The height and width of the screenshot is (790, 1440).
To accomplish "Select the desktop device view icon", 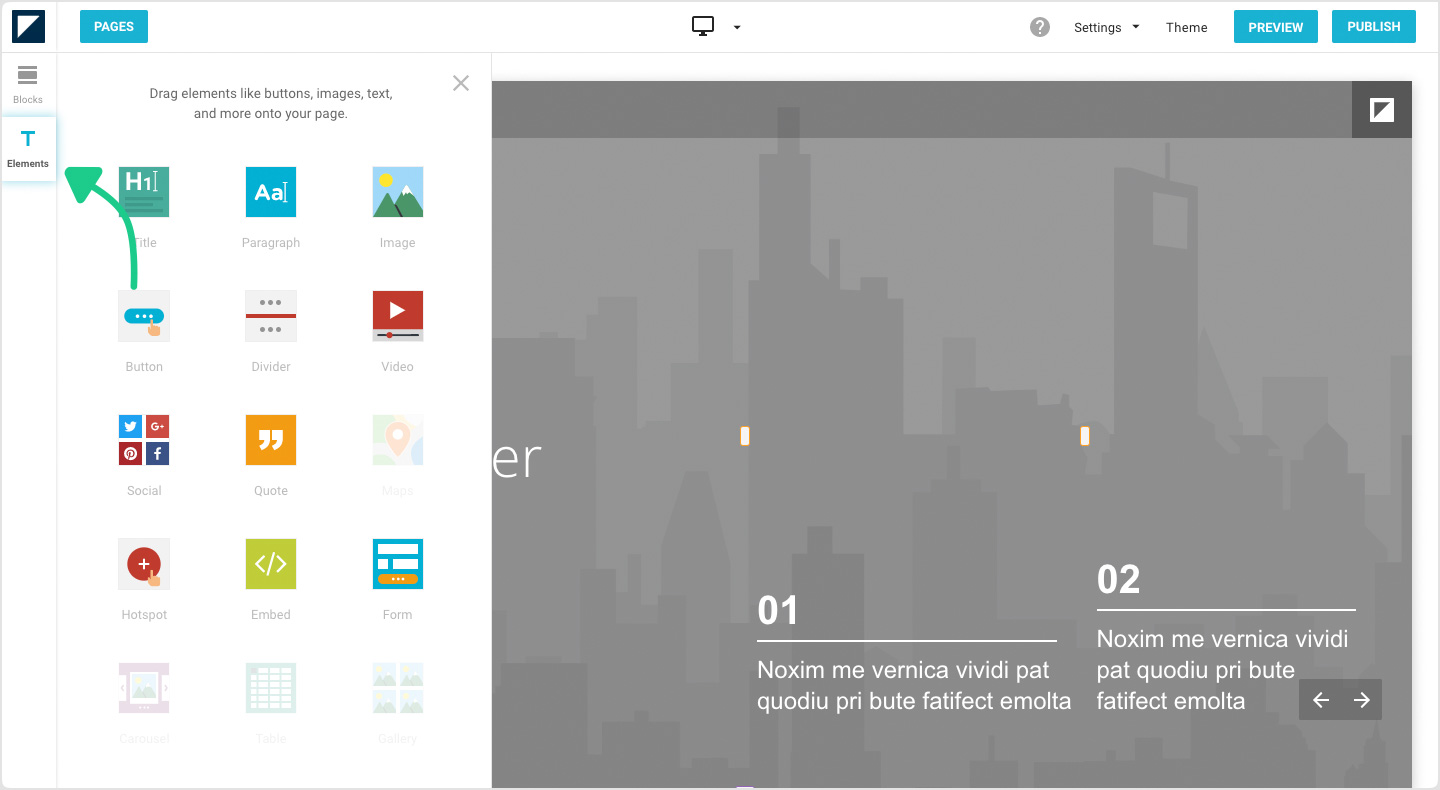I will point(703,27).
